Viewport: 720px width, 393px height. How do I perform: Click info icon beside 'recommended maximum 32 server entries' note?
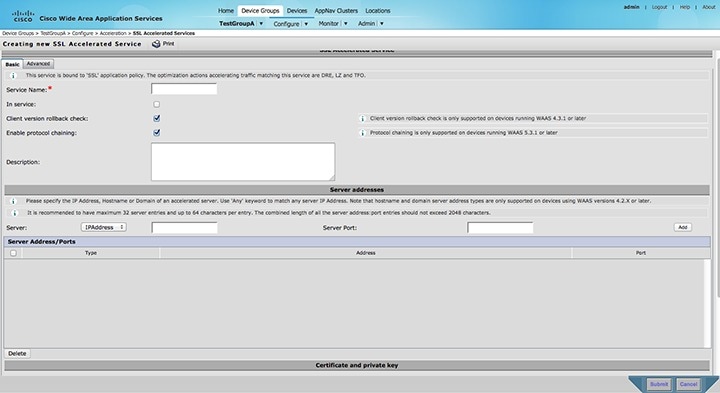pos(14,213)
